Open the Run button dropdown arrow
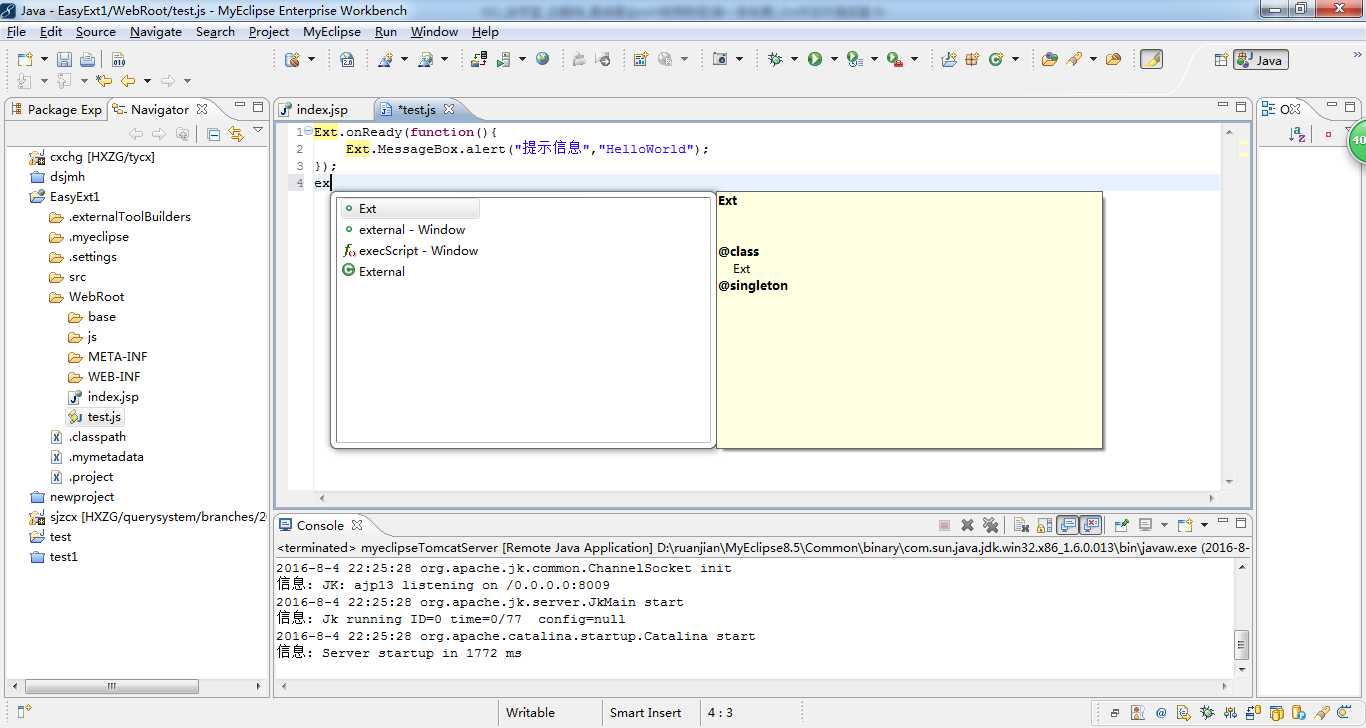1366x728 pixels. point(833,60)
